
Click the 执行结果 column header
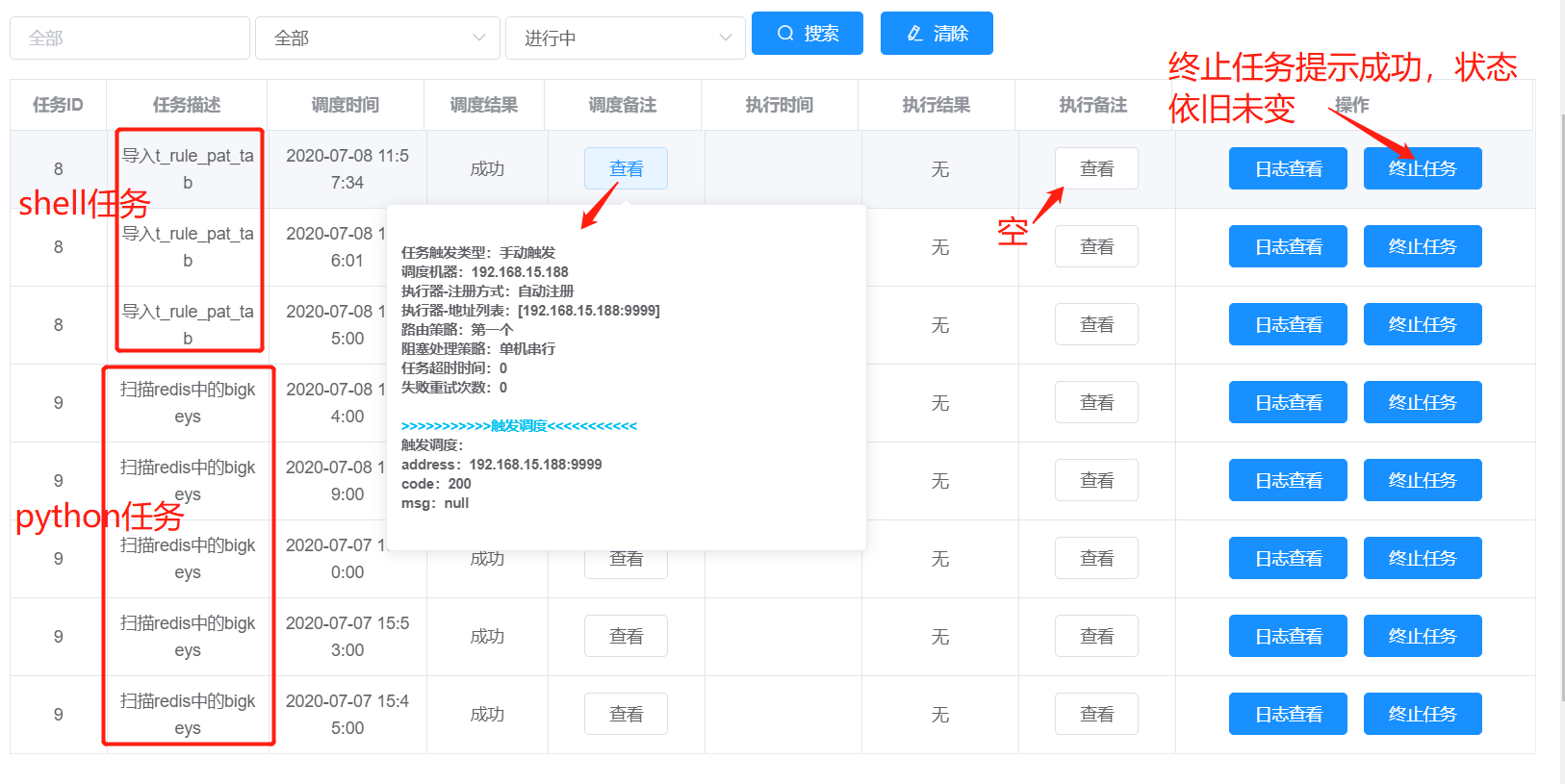[x=936, y=105]
